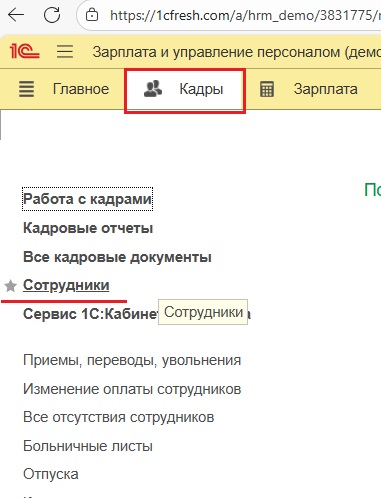The image size is (381, 498).
Task: Open the main hamburger menu beside the 1C logo
Action: point(65,52)
